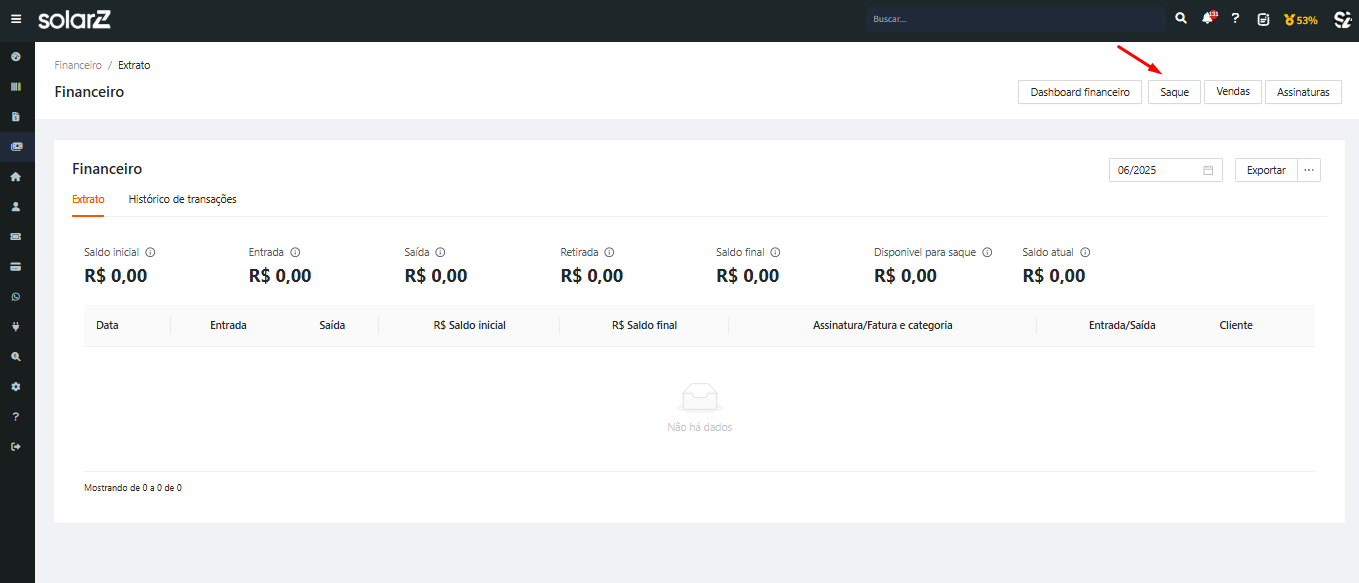The height and width of the screenshot is (583, 1359).
Task: Switch to Histórico de transações tab
Action: tap(182, 199)
